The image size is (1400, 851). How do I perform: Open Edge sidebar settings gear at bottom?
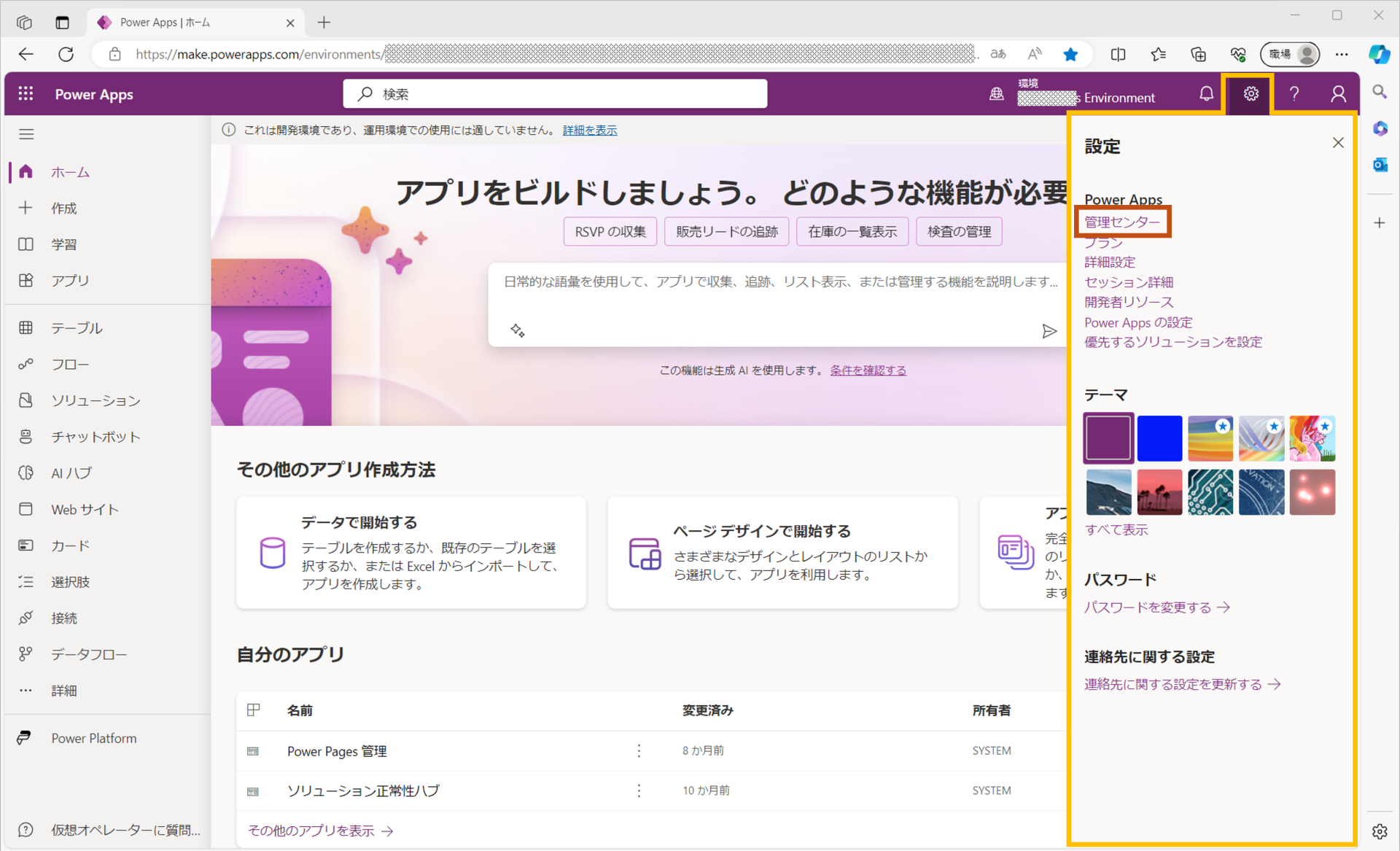1380,831
